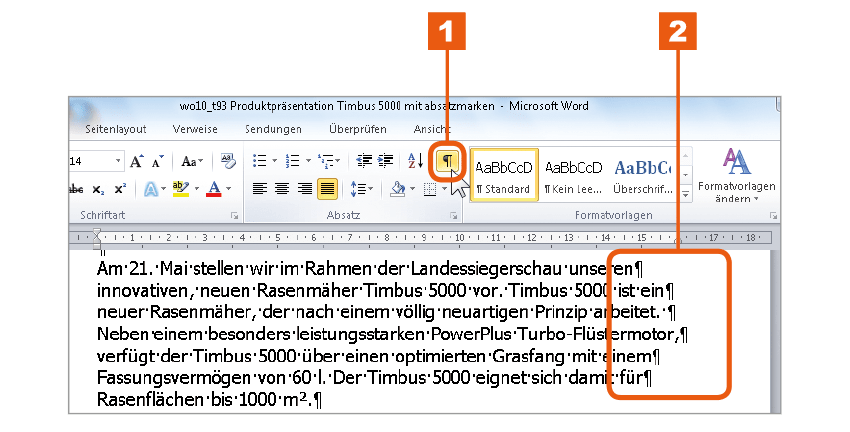Click the Decrease Indent icon
The height and width of the screenshot is (432, 850).
click(364, 161)
